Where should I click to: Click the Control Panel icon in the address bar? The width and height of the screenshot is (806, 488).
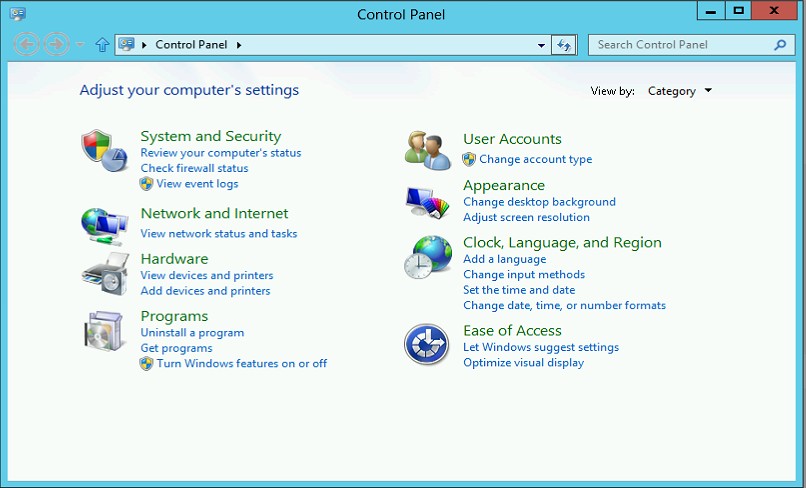pos(126,44)
